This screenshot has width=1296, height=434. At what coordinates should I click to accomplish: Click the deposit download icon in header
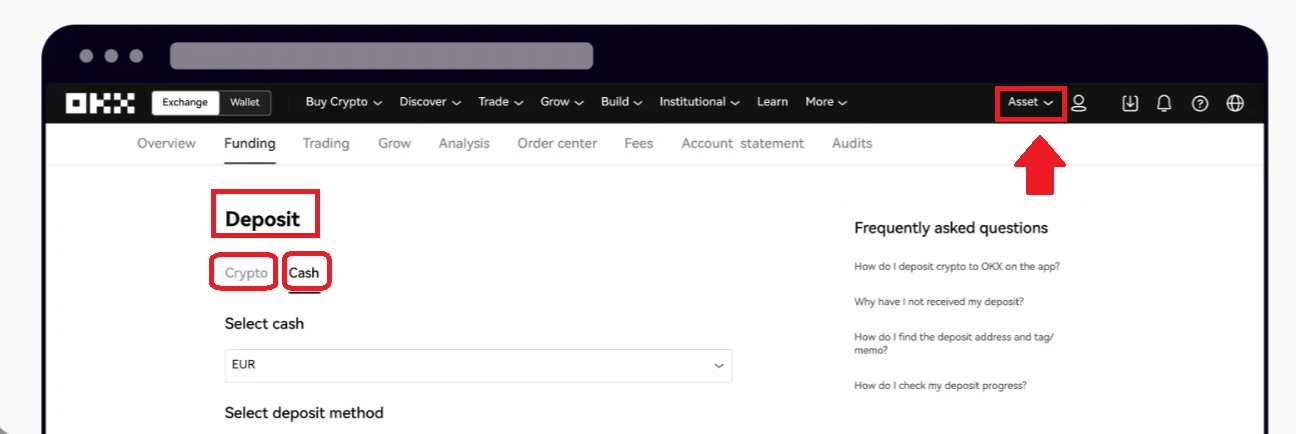1130,103
